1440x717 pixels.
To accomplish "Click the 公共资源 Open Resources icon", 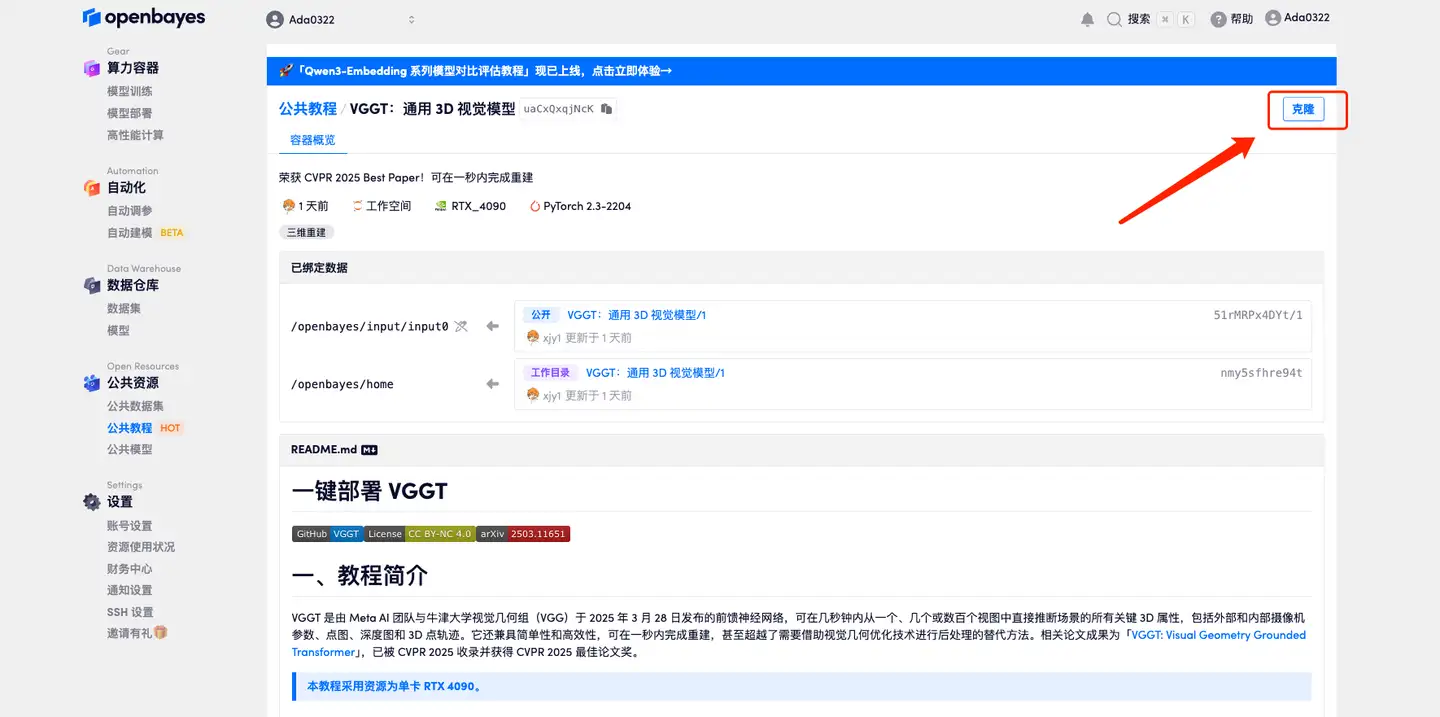I will pos(92,383).
